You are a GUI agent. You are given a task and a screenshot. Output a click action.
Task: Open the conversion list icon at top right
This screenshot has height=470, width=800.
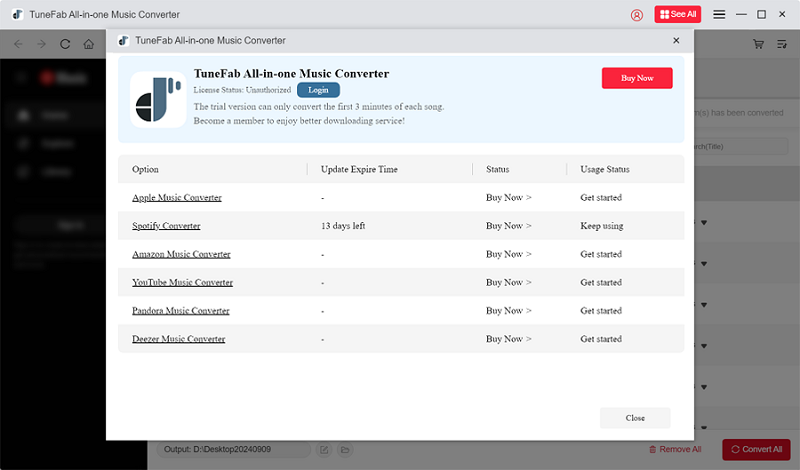click(x=782, y=44)
